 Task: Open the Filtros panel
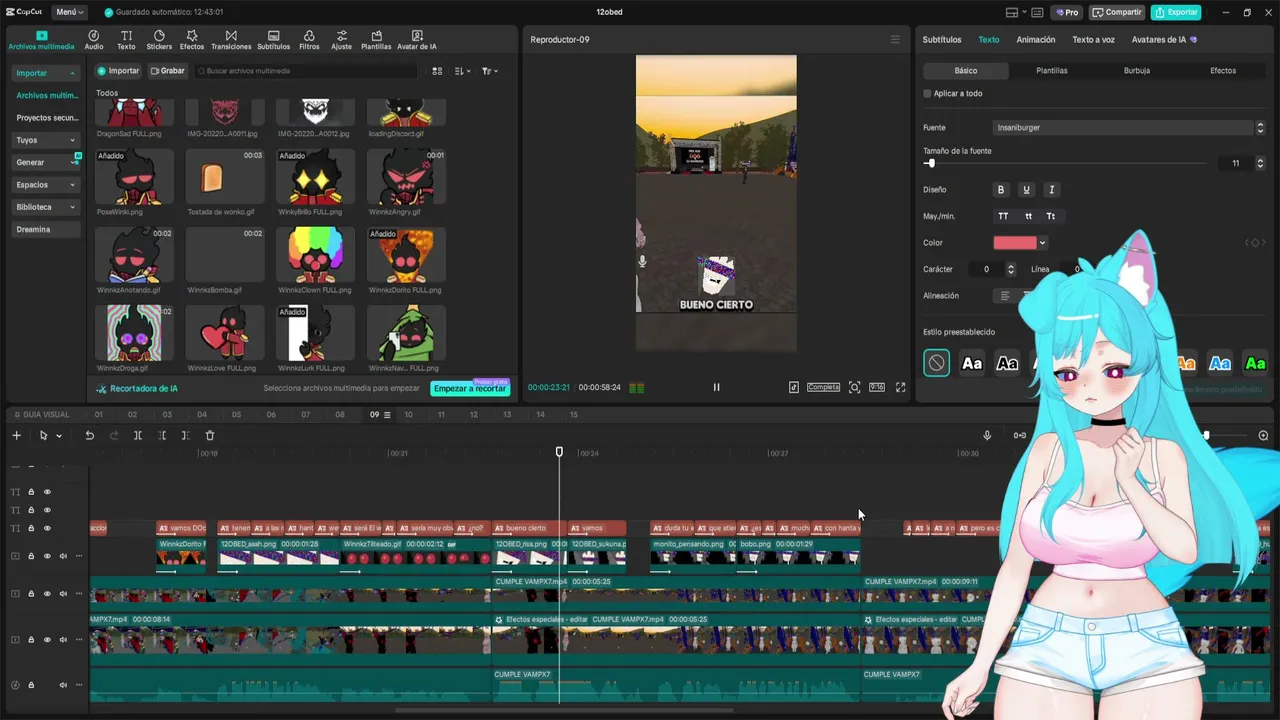click(309, 40)
